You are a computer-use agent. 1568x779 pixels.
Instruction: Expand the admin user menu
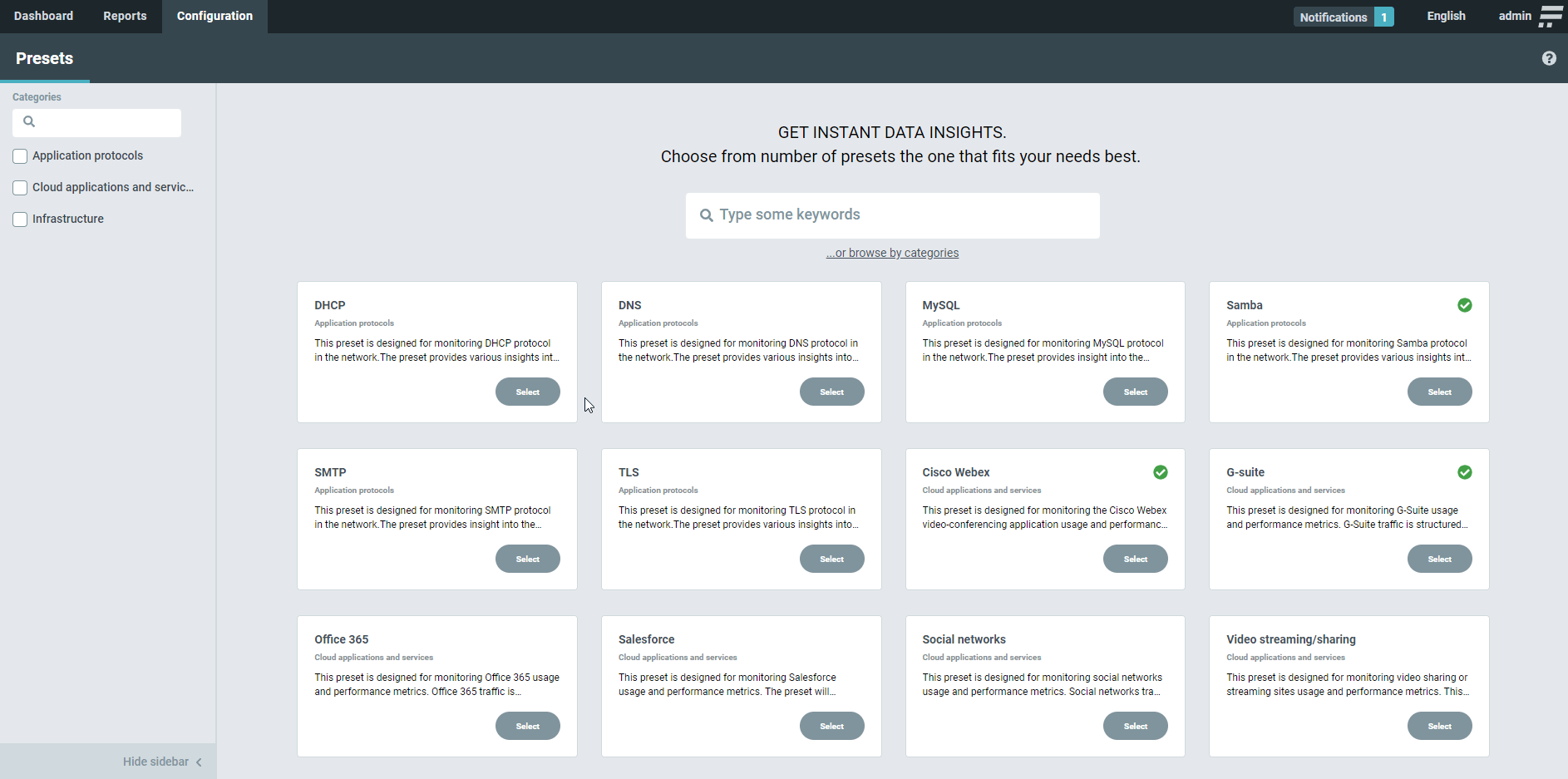click(x=1514, y=17)
